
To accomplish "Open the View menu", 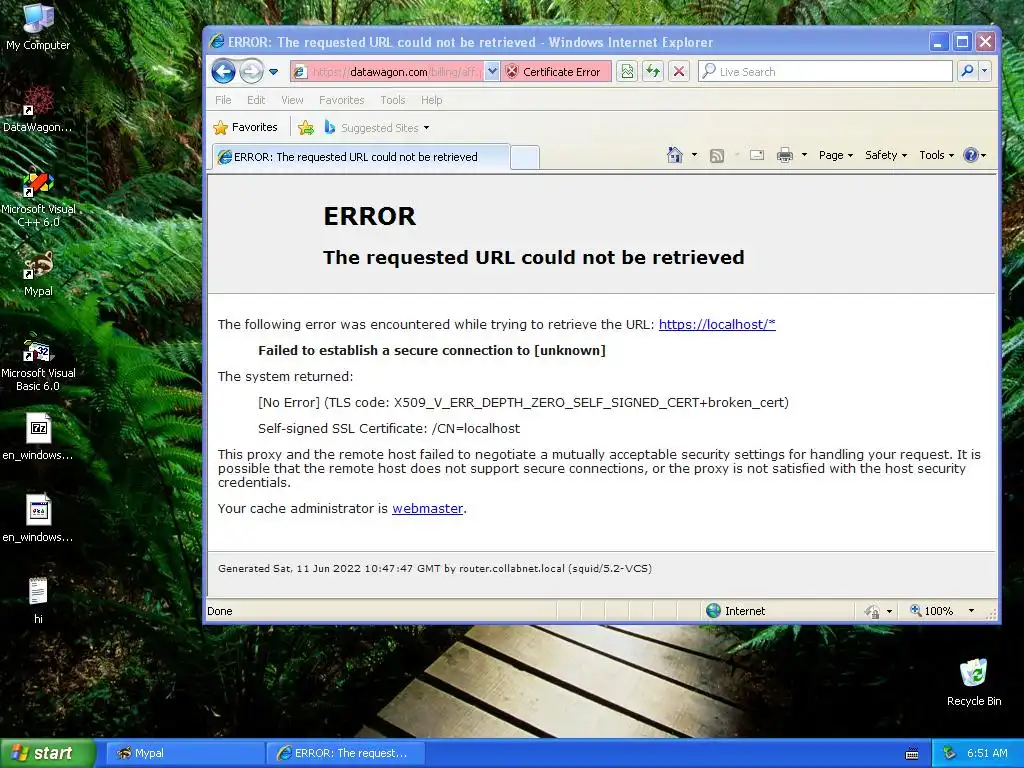I will (x=292, y=100).
